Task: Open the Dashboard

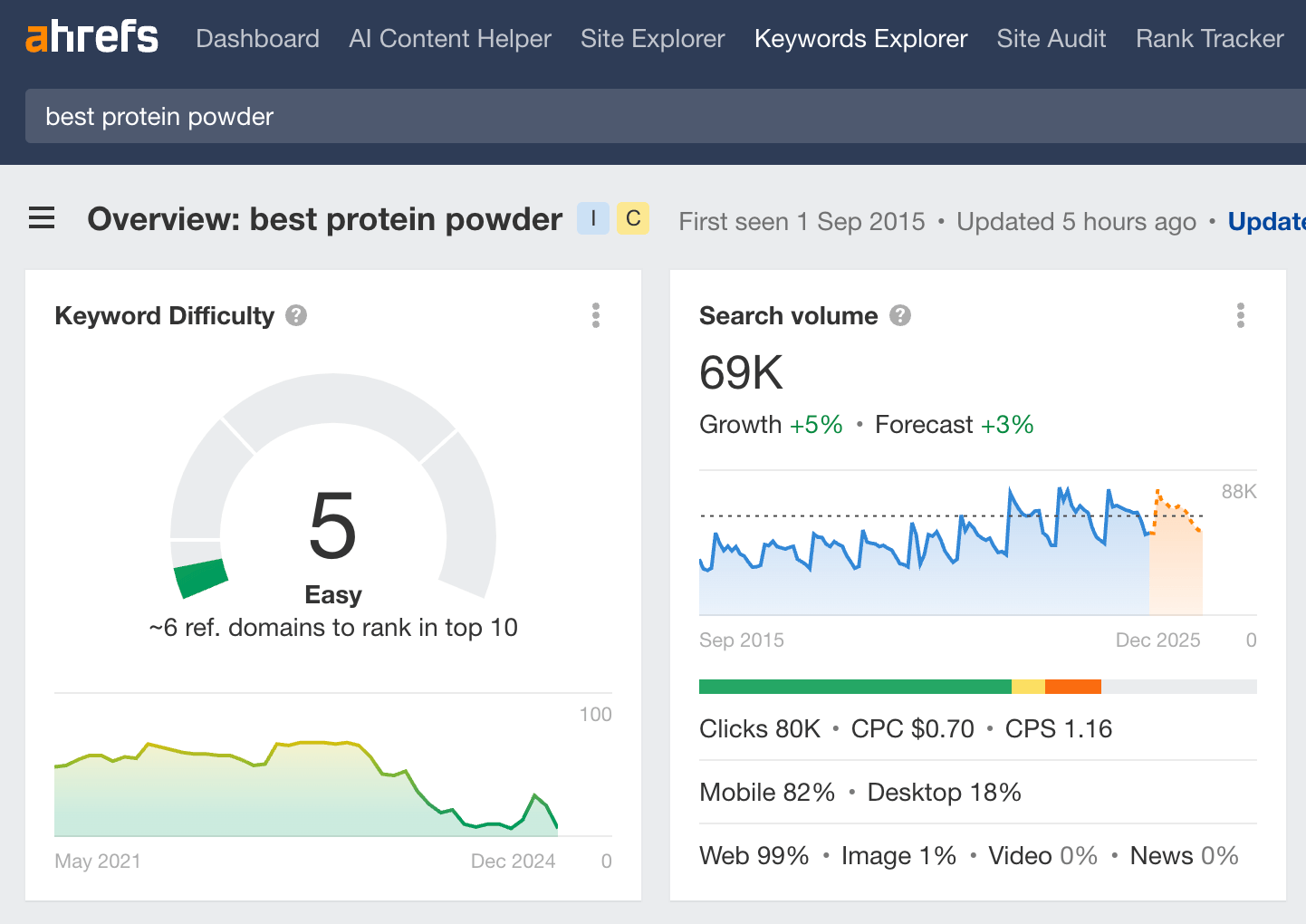Action: click(x=257, y=38)
